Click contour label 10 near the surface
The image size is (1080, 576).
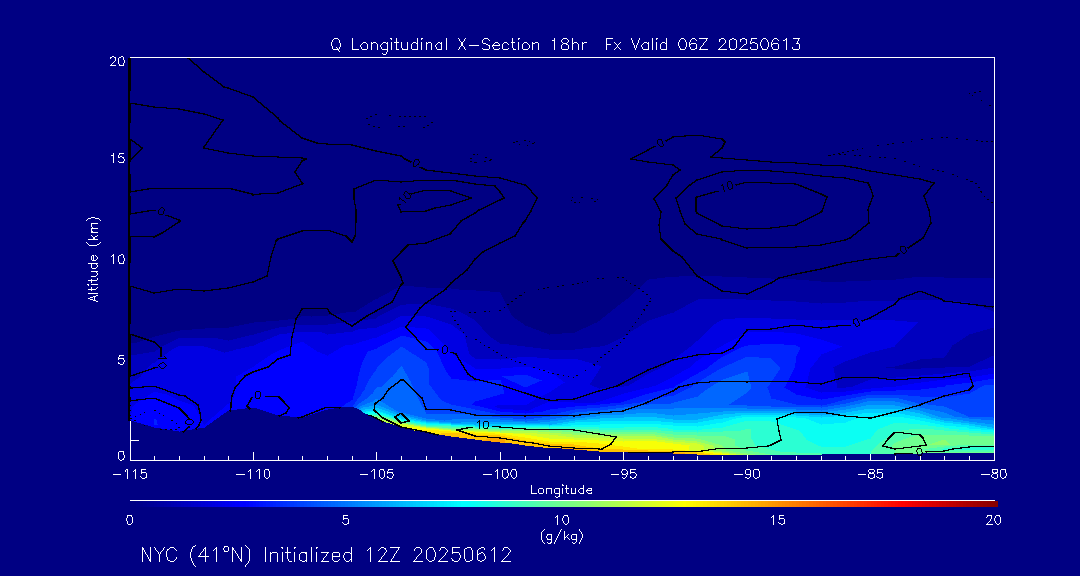(483, 425)
